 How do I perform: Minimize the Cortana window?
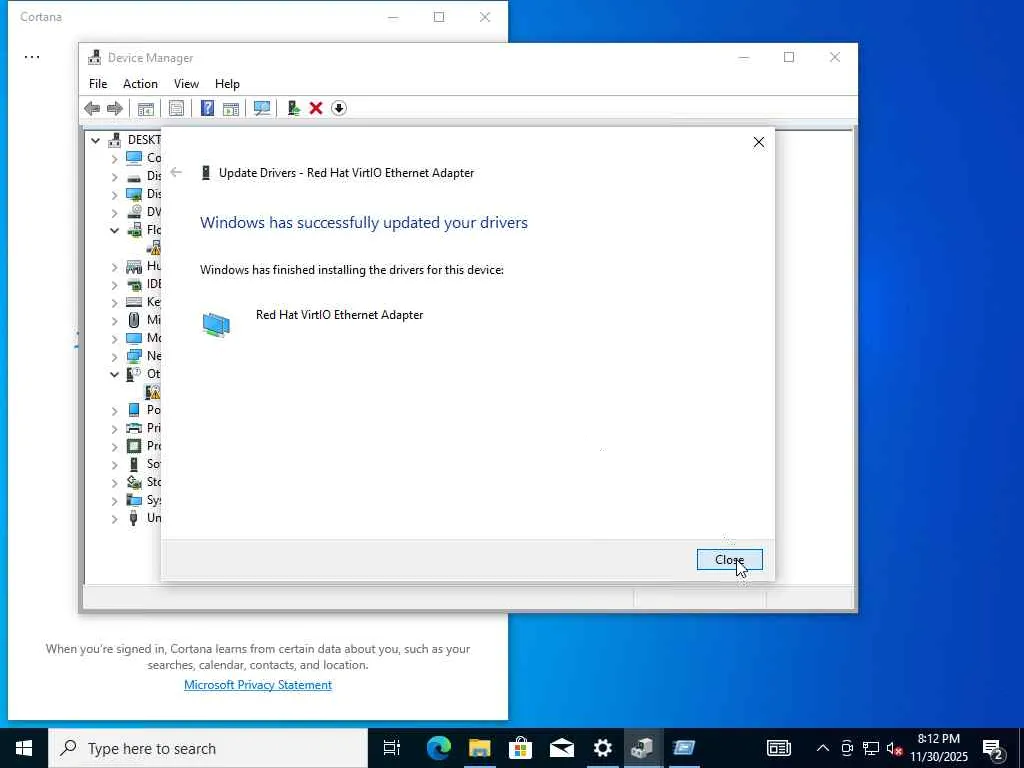tap(393, 17)
